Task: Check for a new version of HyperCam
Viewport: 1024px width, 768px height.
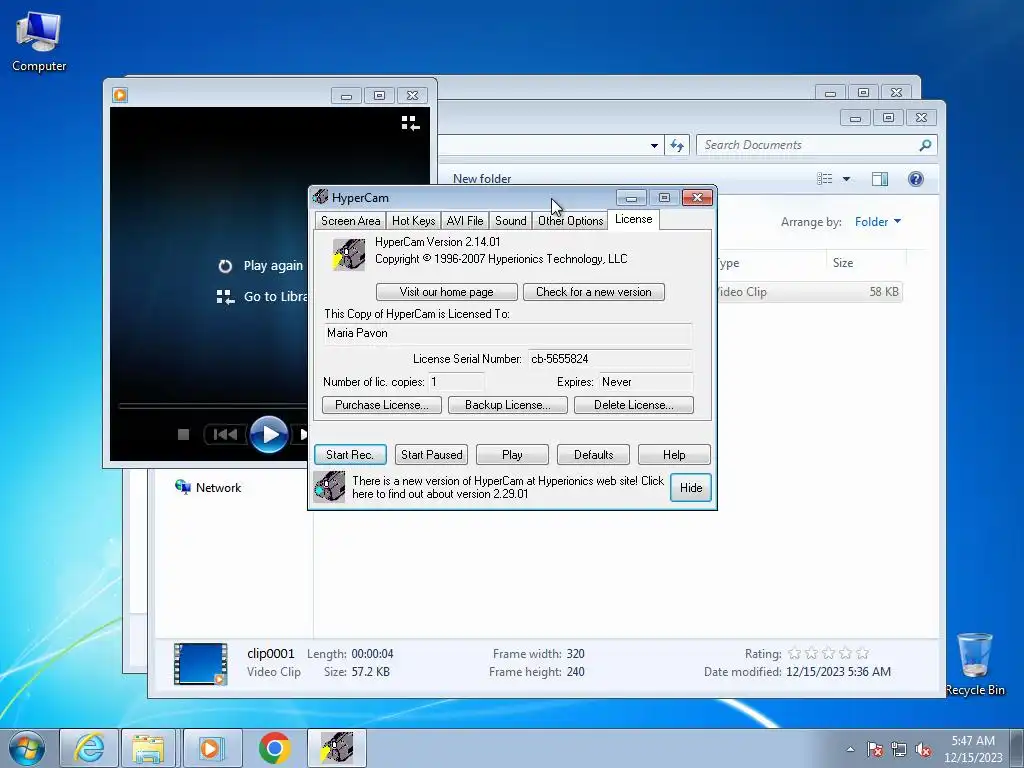Action: pos(594,292)
